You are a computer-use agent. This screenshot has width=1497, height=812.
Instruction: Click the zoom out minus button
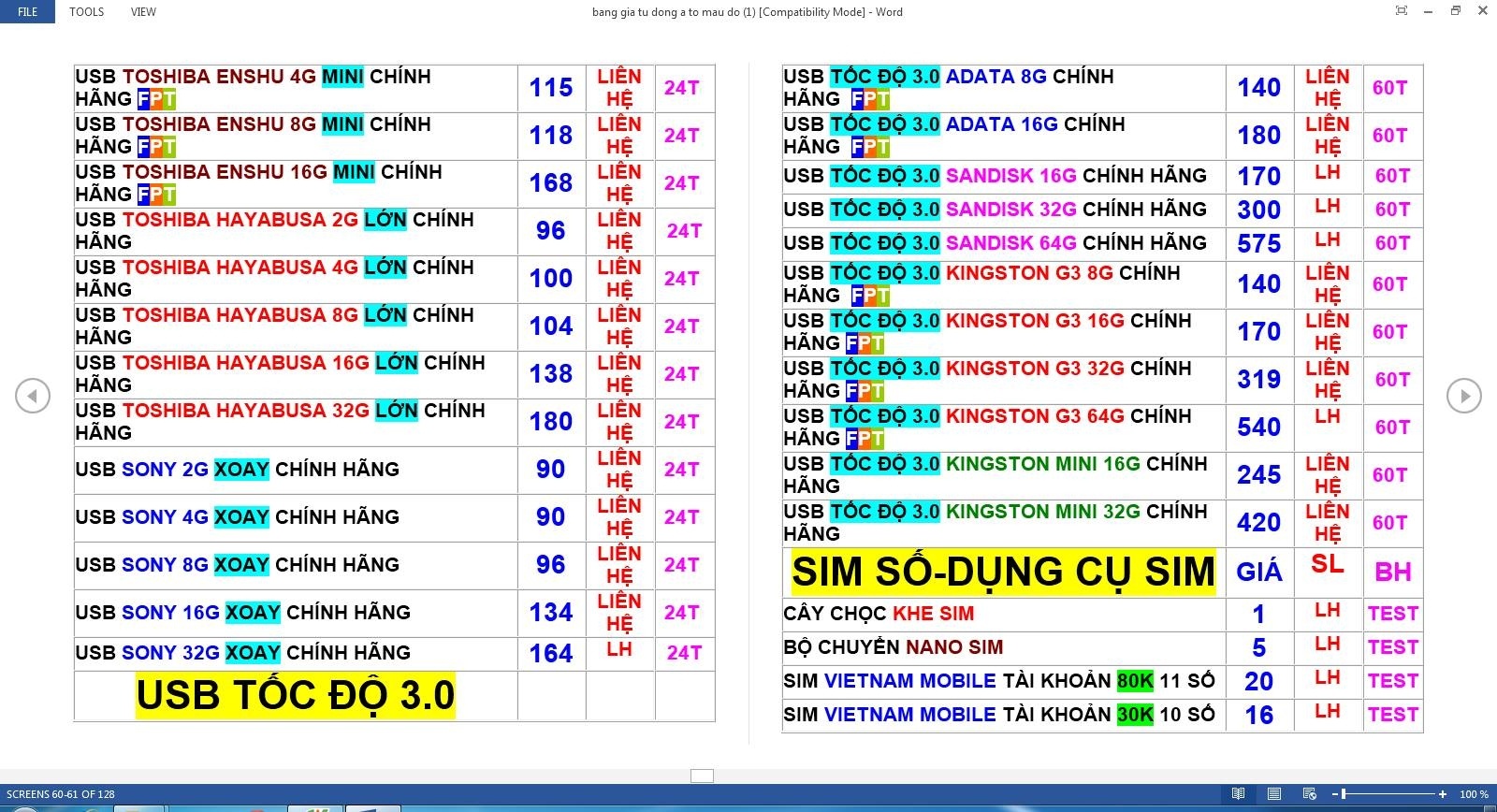[x=1335, y=794]
